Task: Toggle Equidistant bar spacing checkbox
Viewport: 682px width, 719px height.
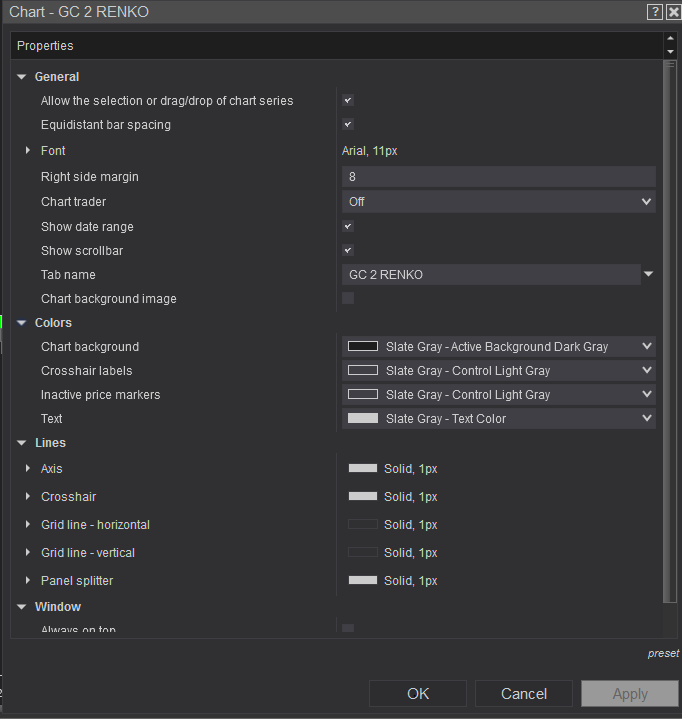Action: 348,125
